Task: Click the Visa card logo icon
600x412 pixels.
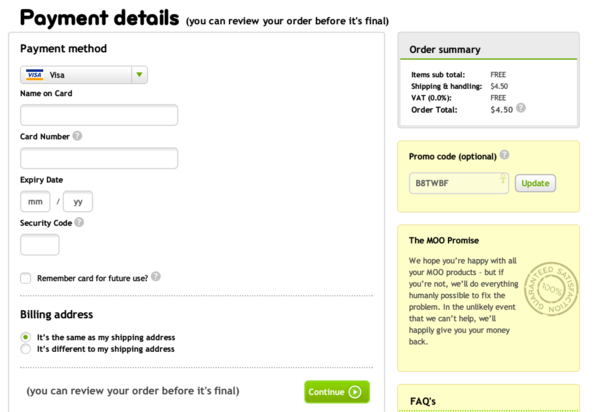Action: [35, 75]
